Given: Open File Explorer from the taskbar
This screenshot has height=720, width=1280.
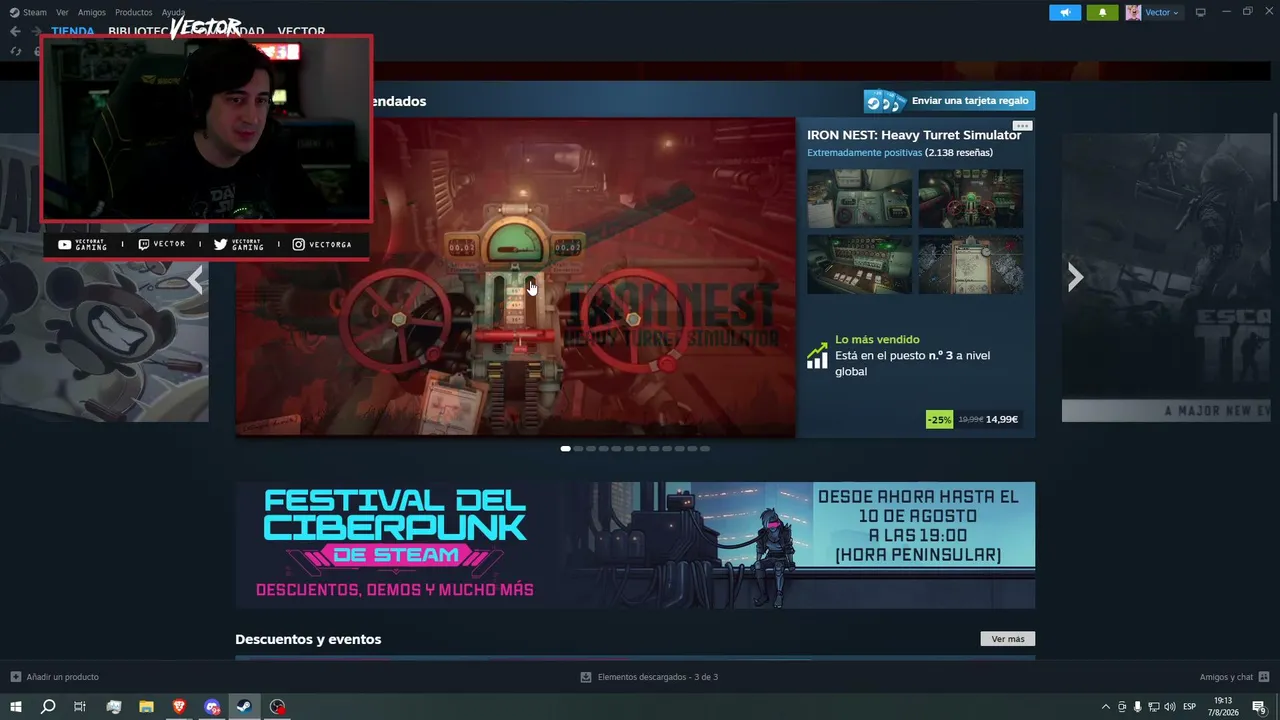Looking at the screenshot, I should 146,707.
